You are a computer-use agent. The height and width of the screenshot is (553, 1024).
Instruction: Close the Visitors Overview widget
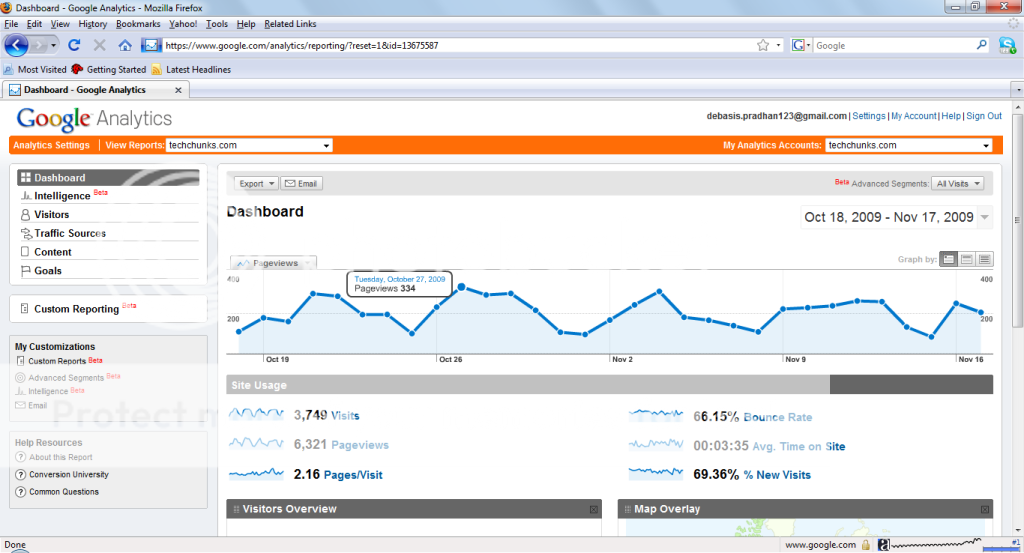click(x=594, y=509)
